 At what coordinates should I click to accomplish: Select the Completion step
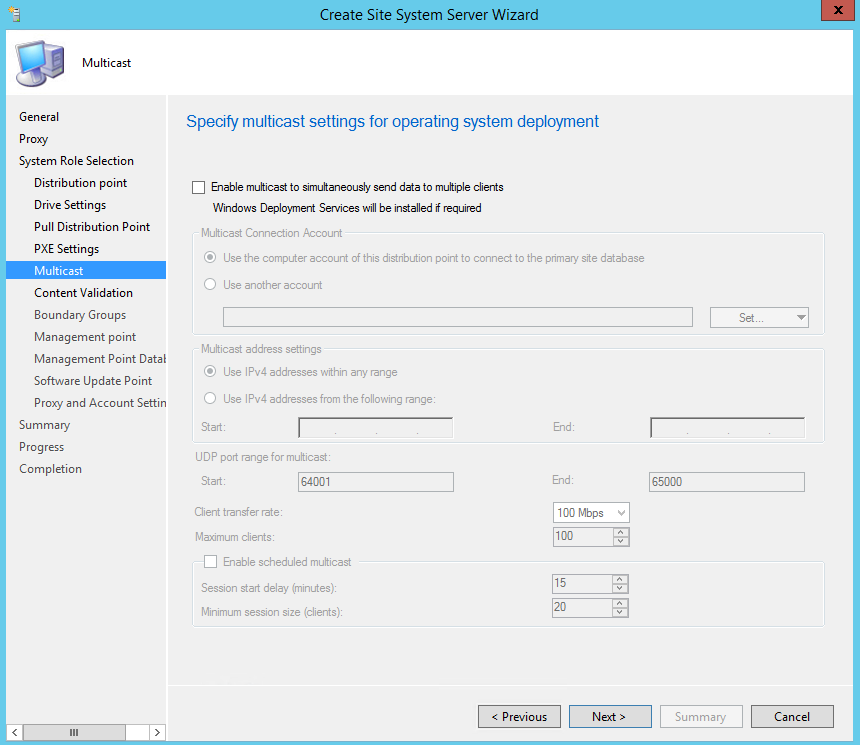(50, 469)
